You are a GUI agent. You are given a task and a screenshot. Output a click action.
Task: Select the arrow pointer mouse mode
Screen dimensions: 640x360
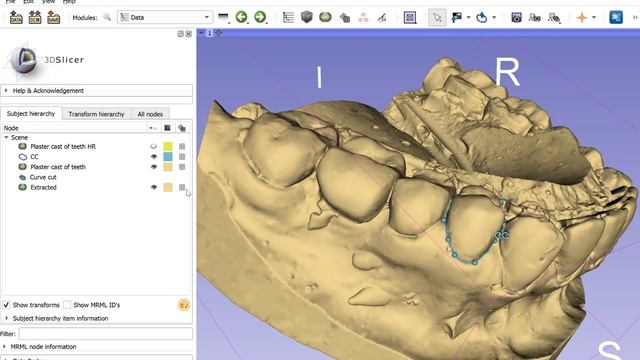(x=437, y=17)
